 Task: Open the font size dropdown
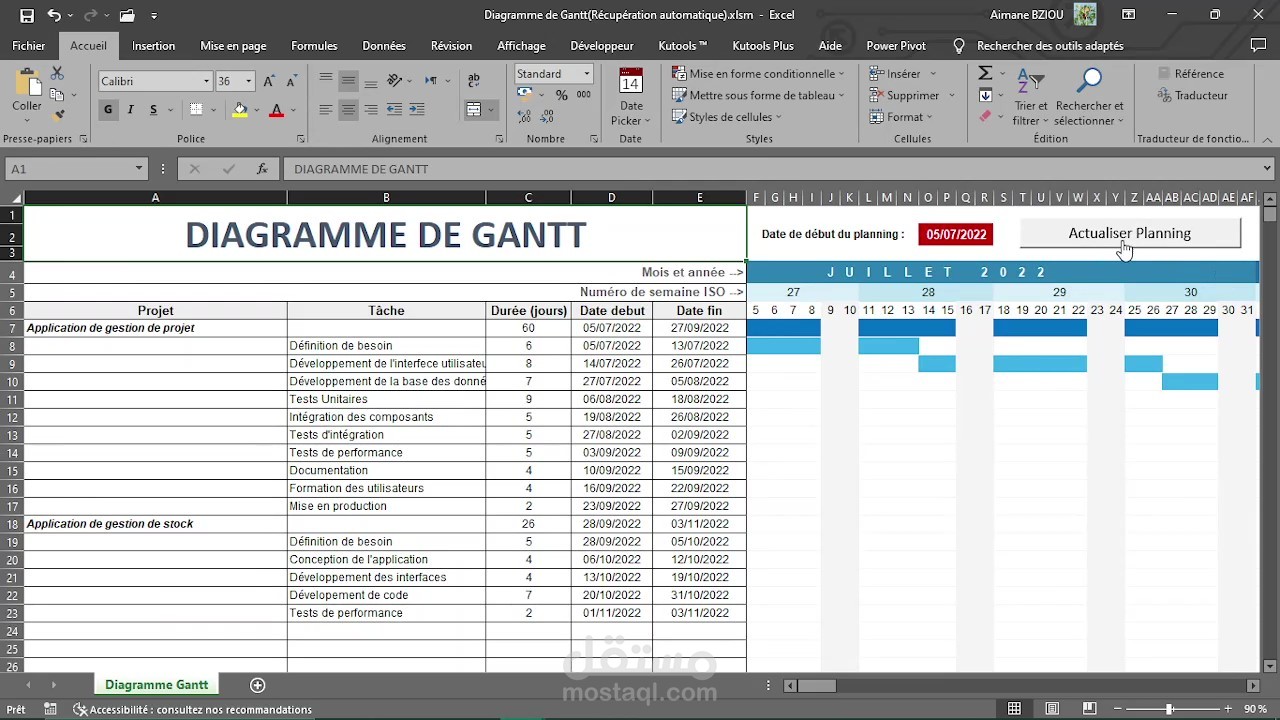point(247,80)
